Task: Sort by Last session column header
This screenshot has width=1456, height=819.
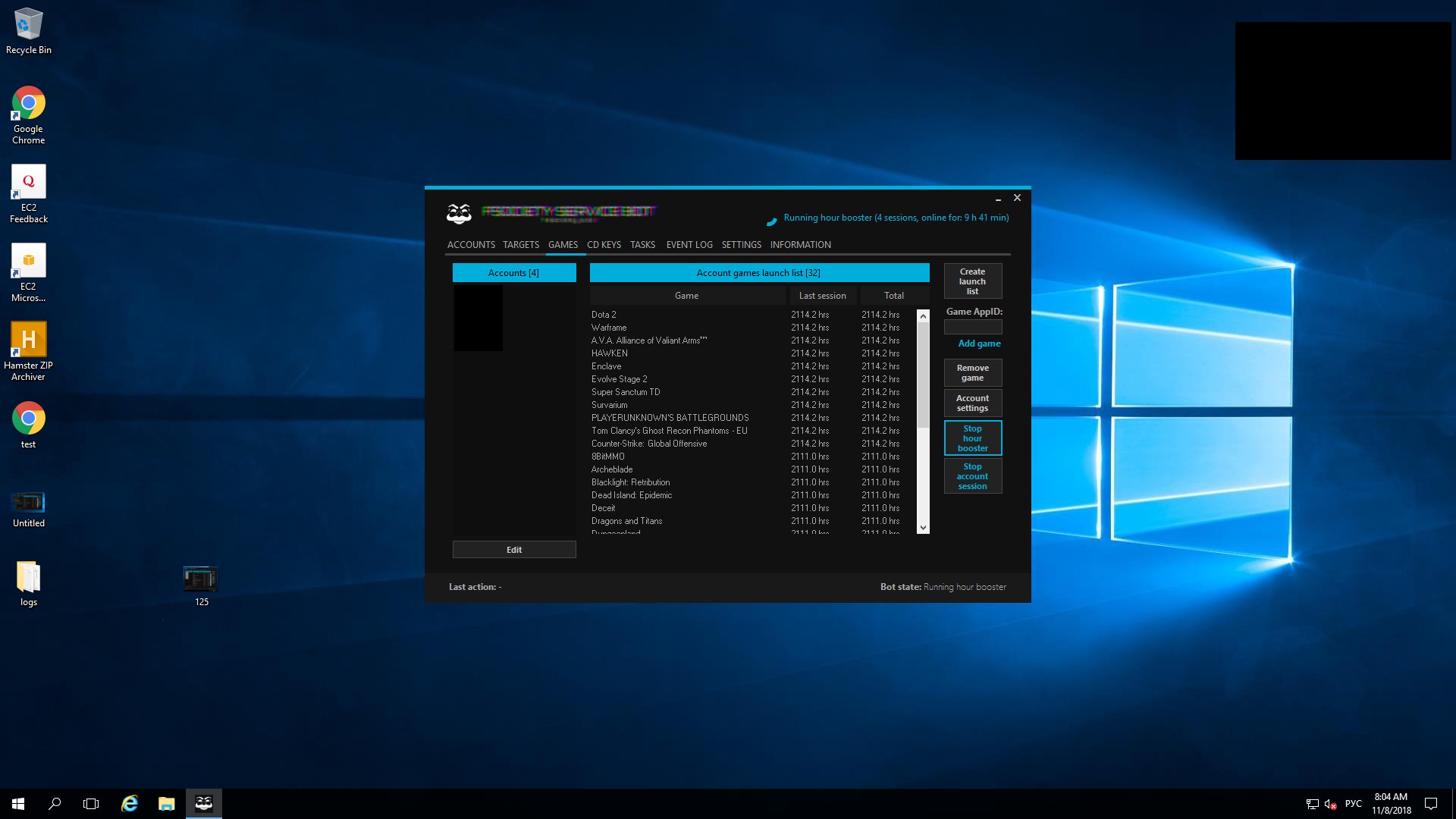Action: [822, 296]
